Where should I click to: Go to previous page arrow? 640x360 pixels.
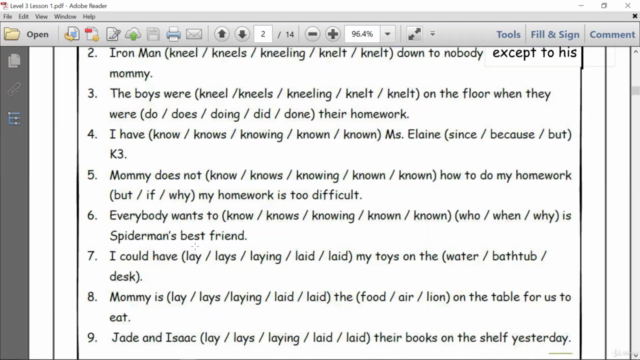pyautogui.click(x=222, y=34)
